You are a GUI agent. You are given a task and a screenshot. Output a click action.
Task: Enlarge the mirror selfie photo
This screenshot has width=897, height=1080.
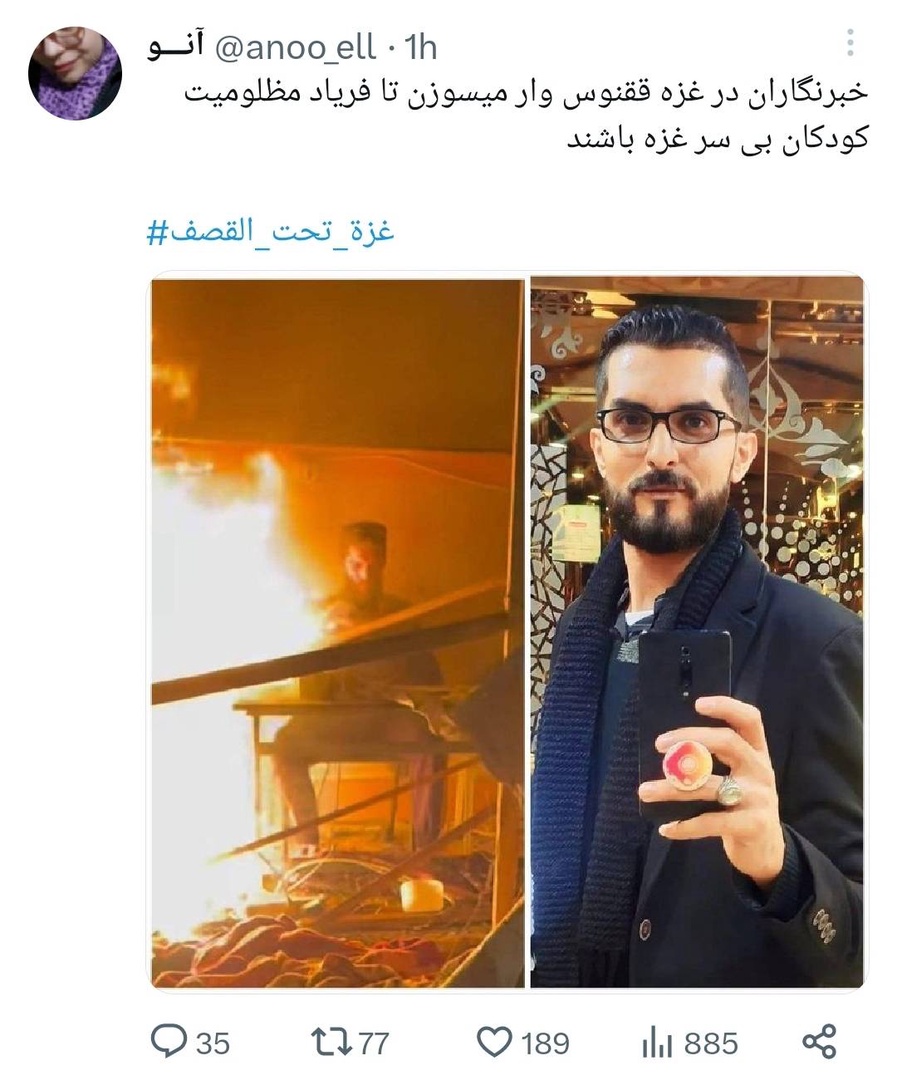tap(697, 632)
